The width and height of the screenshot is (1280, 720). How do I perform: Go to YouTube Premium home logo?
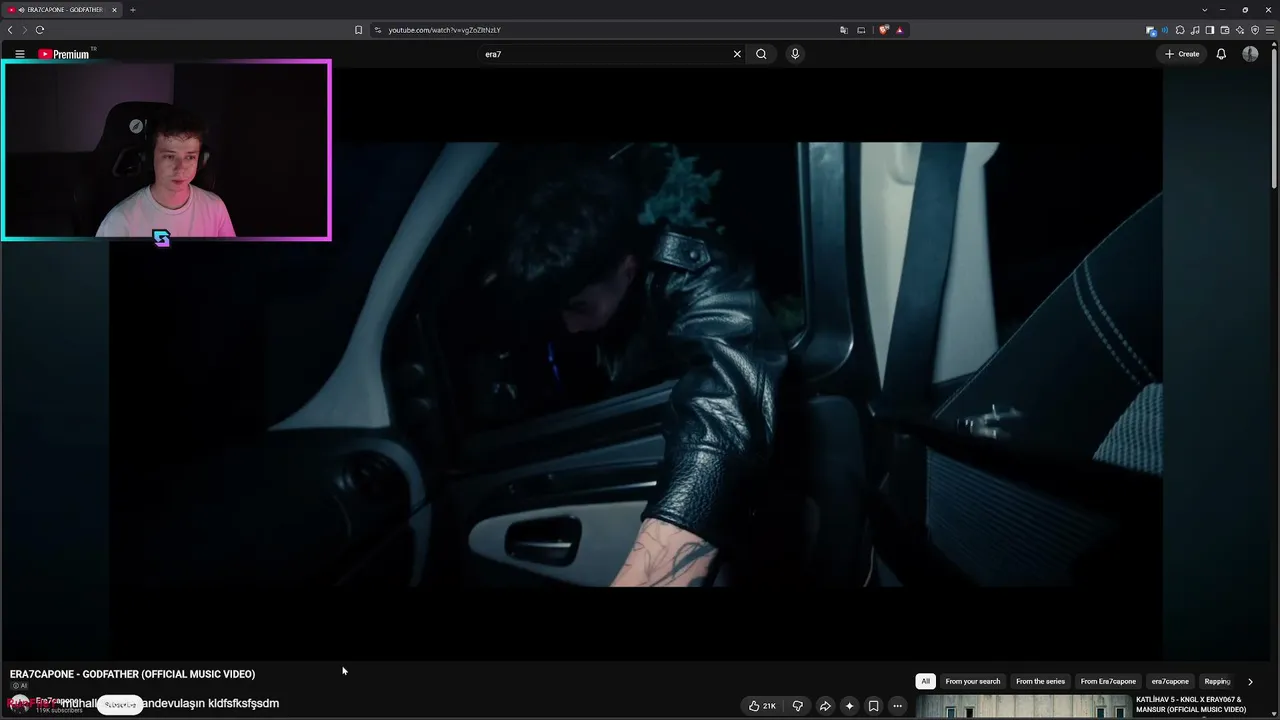(x=64, y=54)
